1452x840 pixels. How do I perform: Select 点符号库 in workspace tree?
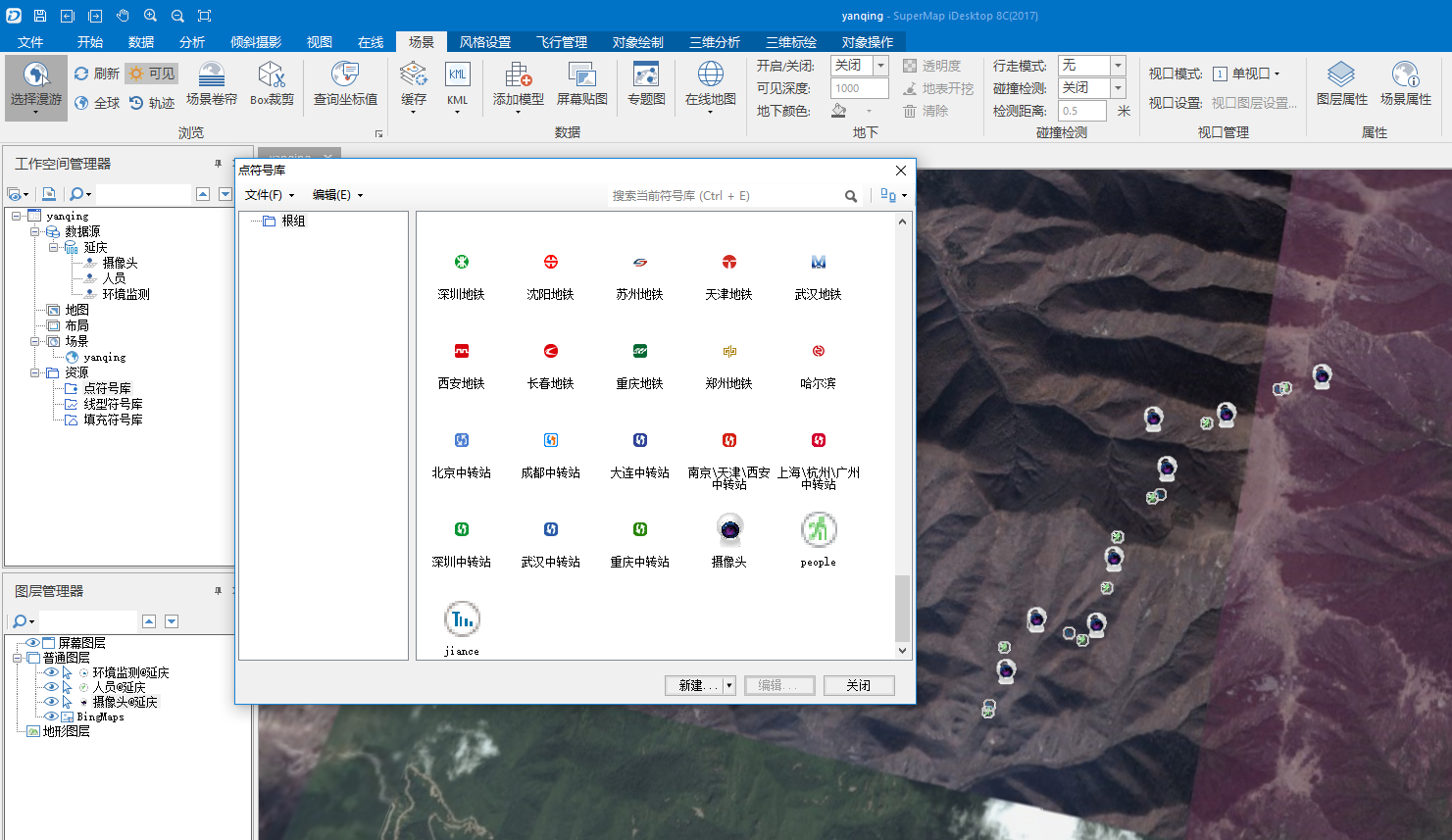[107, 388]
